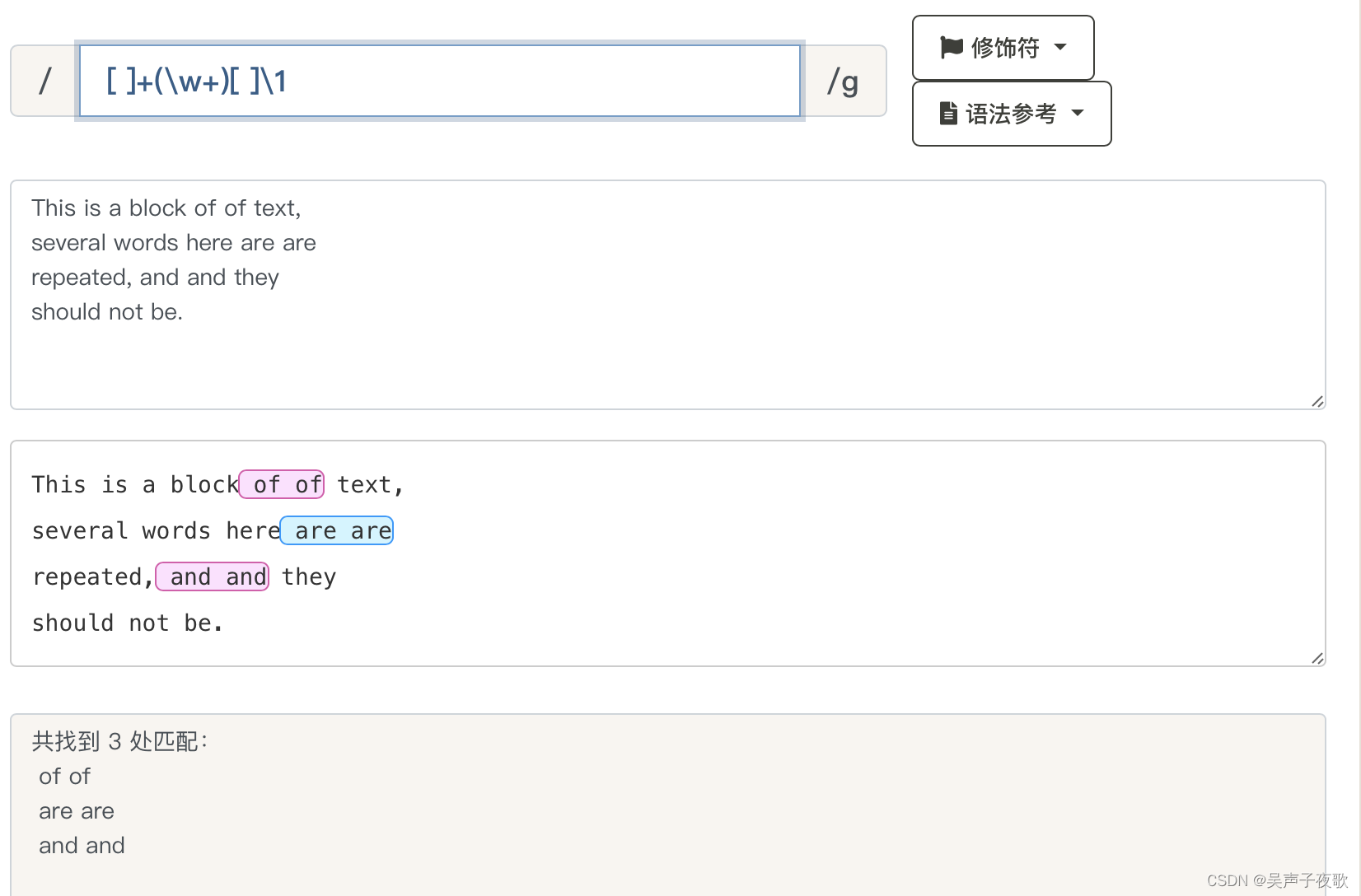Click the document icon on 语法参考 button
1361x896 pixels.
[x=948, y=113]
